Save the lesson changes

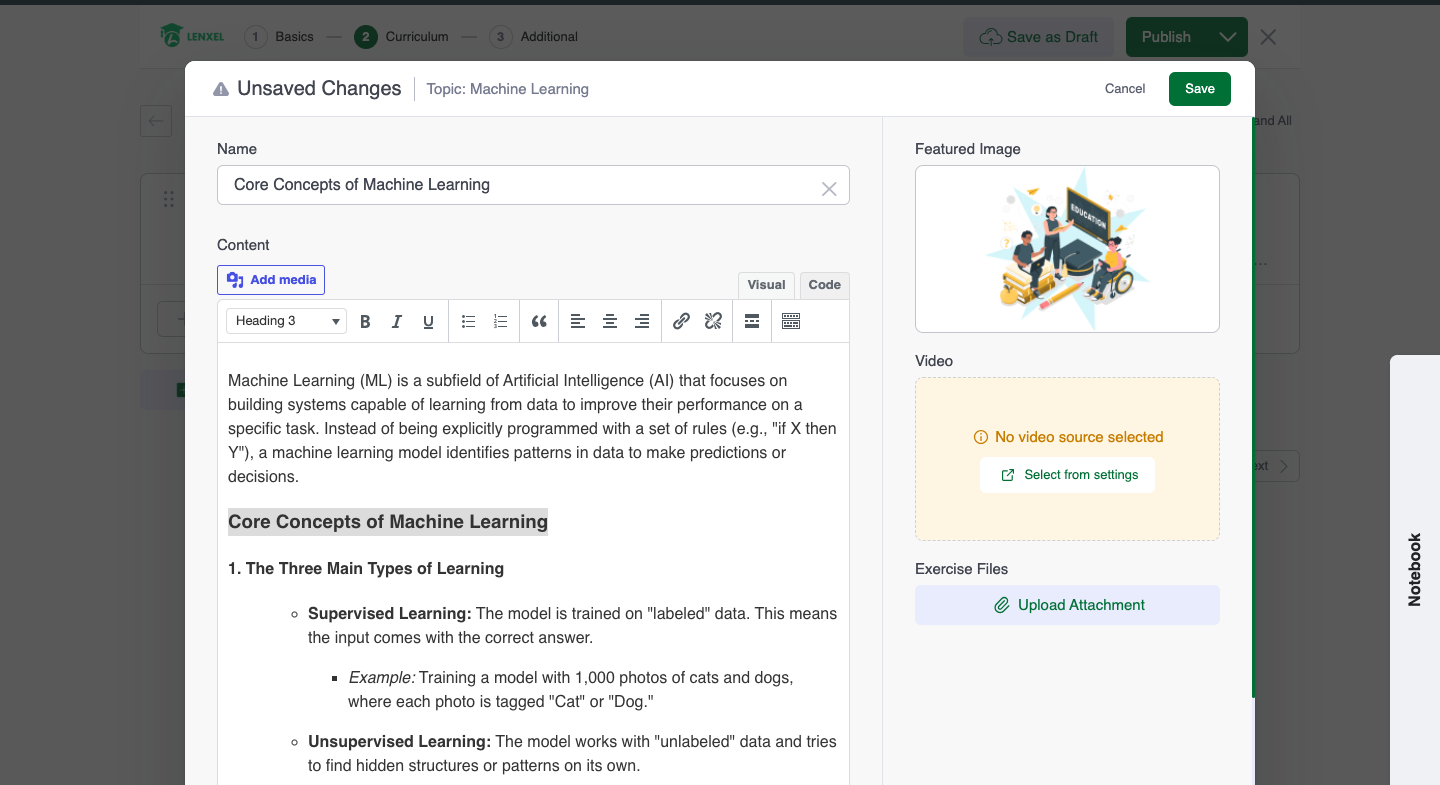tap(1200, 89)
